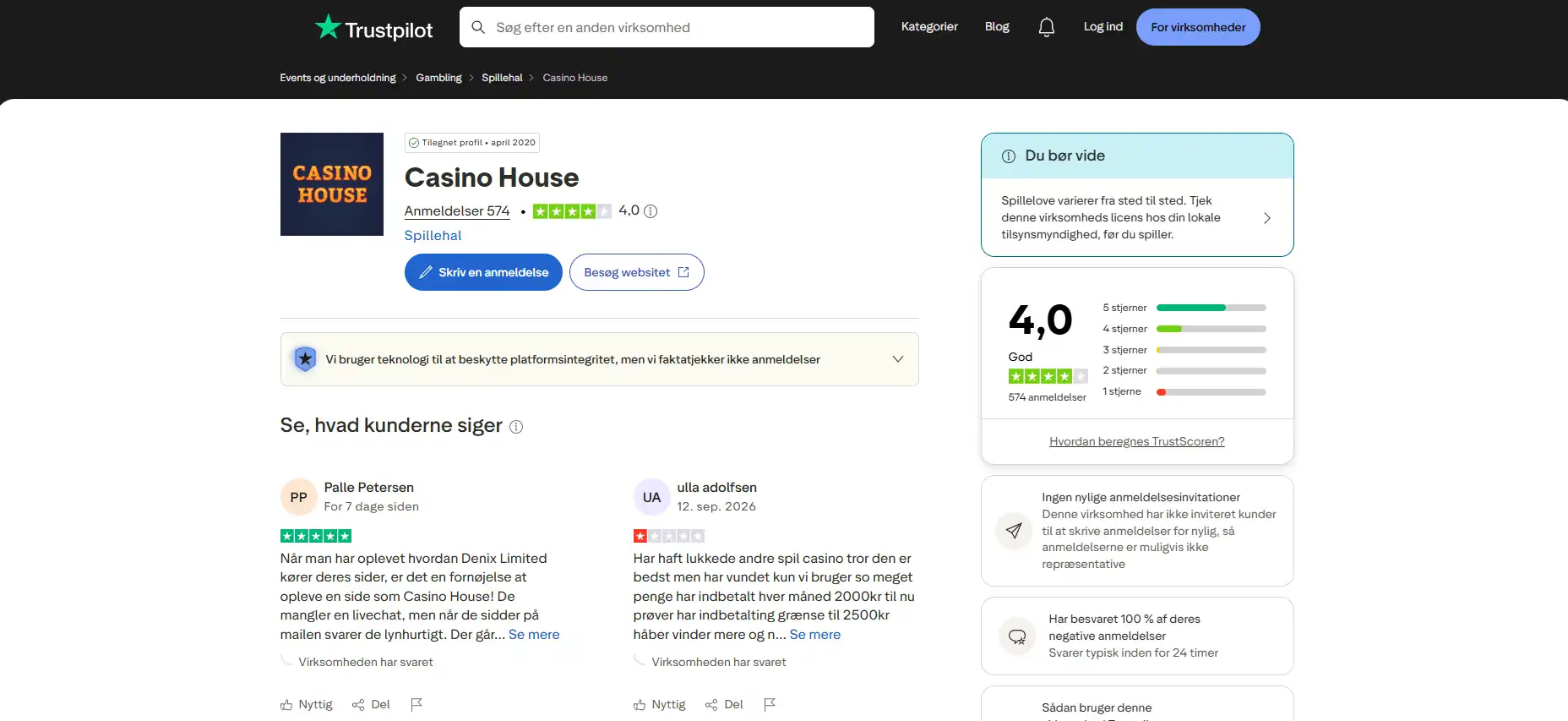1568x721 pixels.
Task: Filter reviews by 4 stjerner row
Action: 1184,329
